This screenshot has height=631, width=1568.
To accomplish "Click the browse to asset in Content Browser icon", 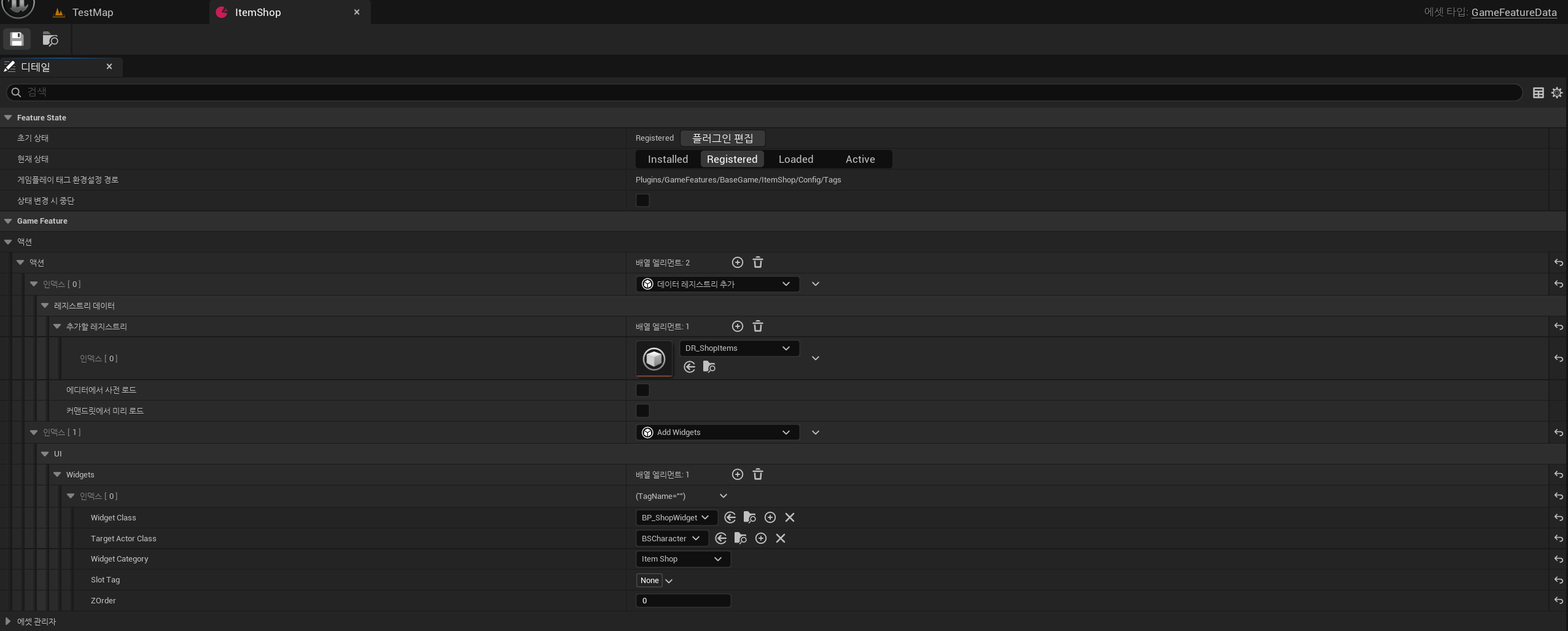I will point(50,39).
